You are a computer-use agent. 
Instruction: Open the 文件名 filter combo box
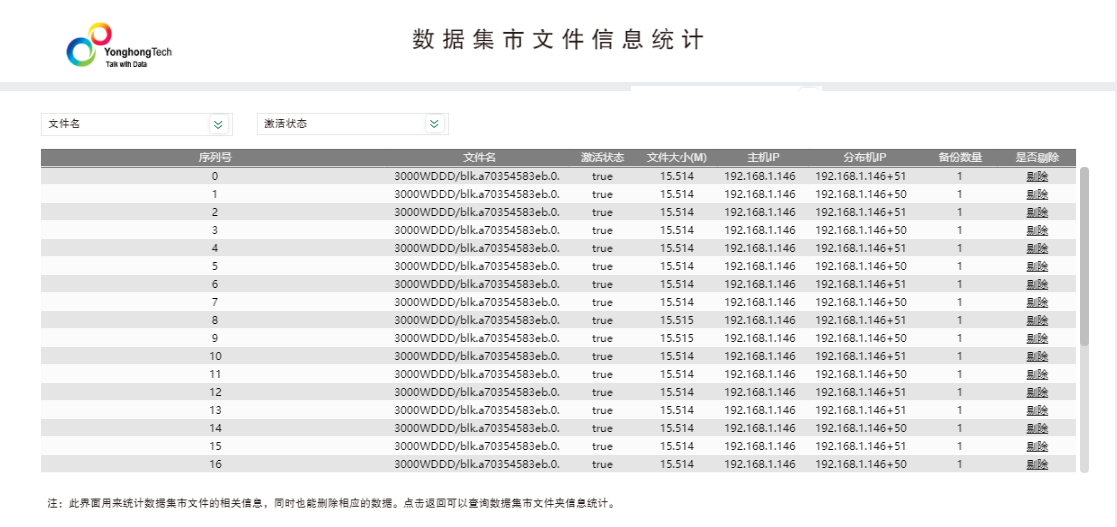pyautogui.click(x=125, y=124)
